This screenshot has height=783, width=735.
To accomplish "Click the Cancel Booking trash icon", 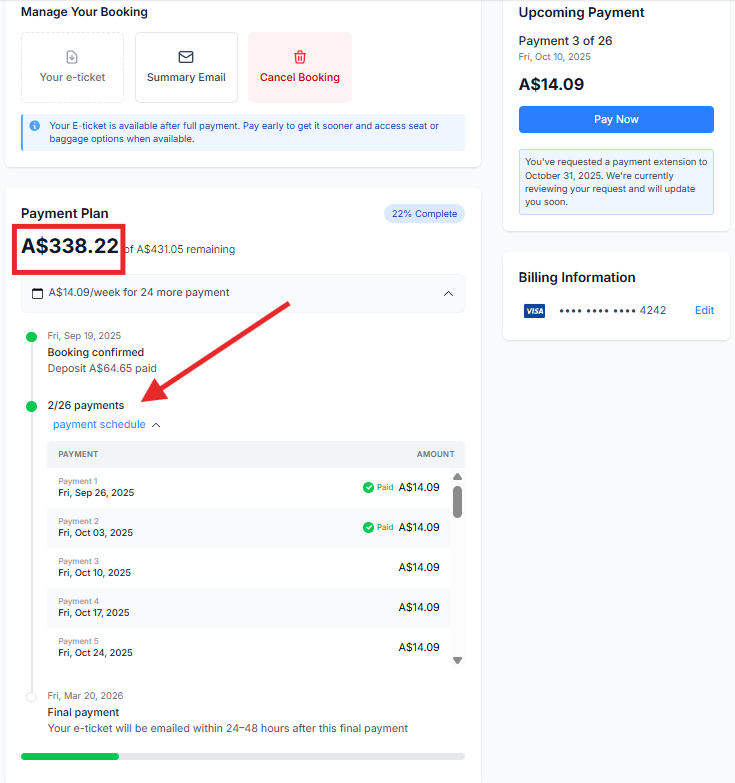I will [300, 57].
